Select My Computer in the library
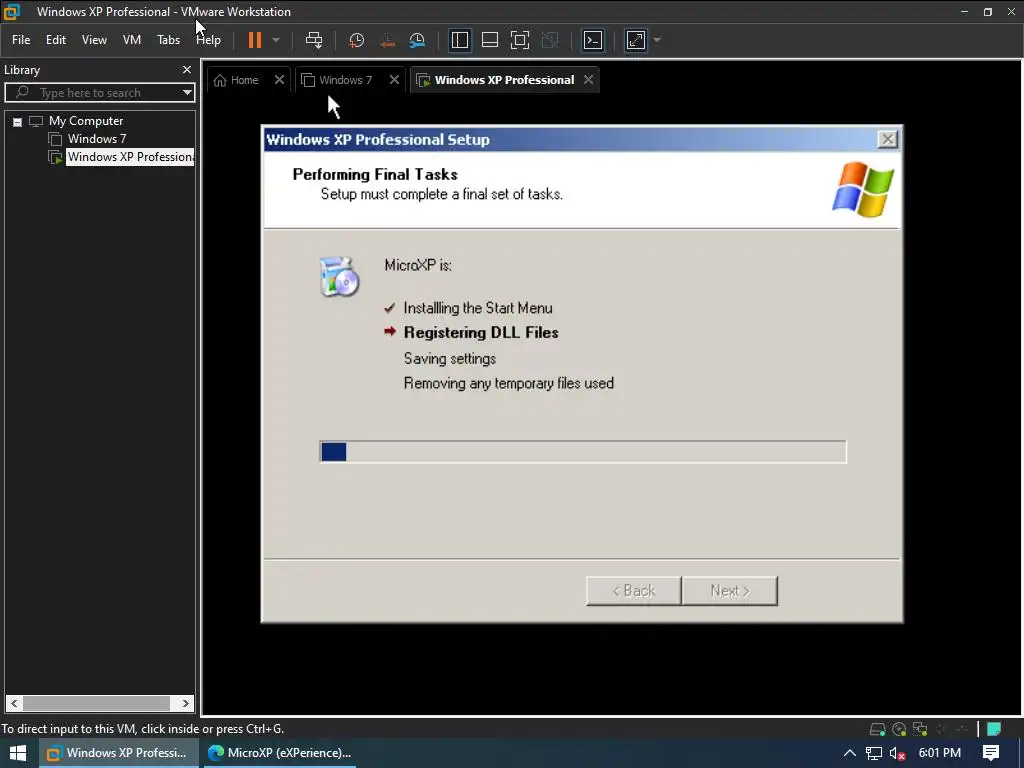1024x768 pixels. (x=86, y=121)
